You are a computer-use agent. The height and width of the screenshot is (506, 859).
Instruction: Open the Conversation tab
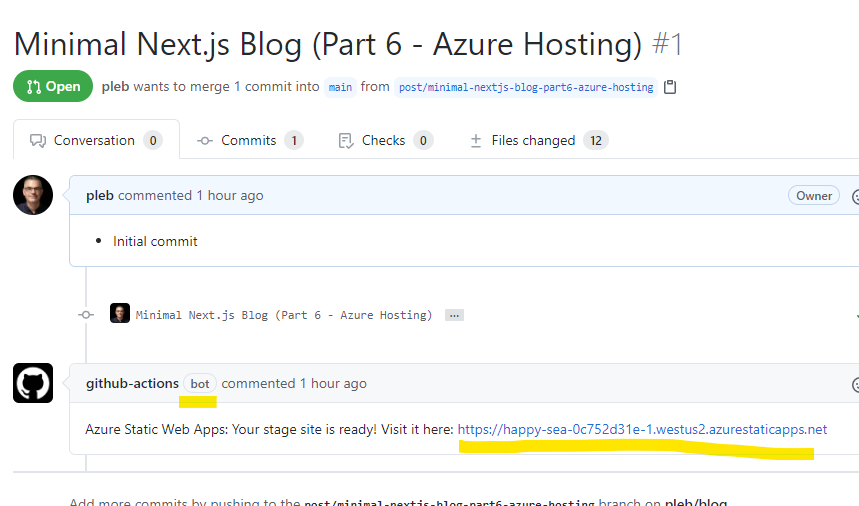click(x=96, y=140)
